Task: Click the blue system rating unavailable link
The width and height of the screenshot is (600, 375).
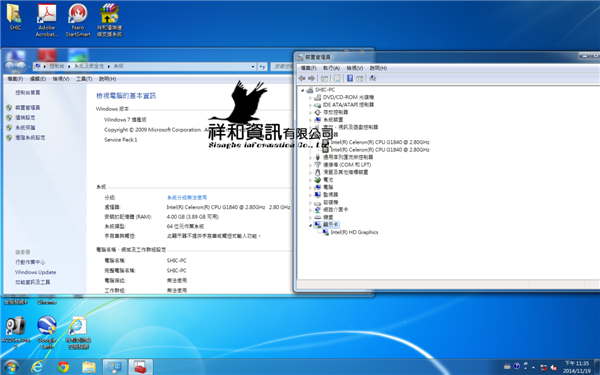Action: 187,198
